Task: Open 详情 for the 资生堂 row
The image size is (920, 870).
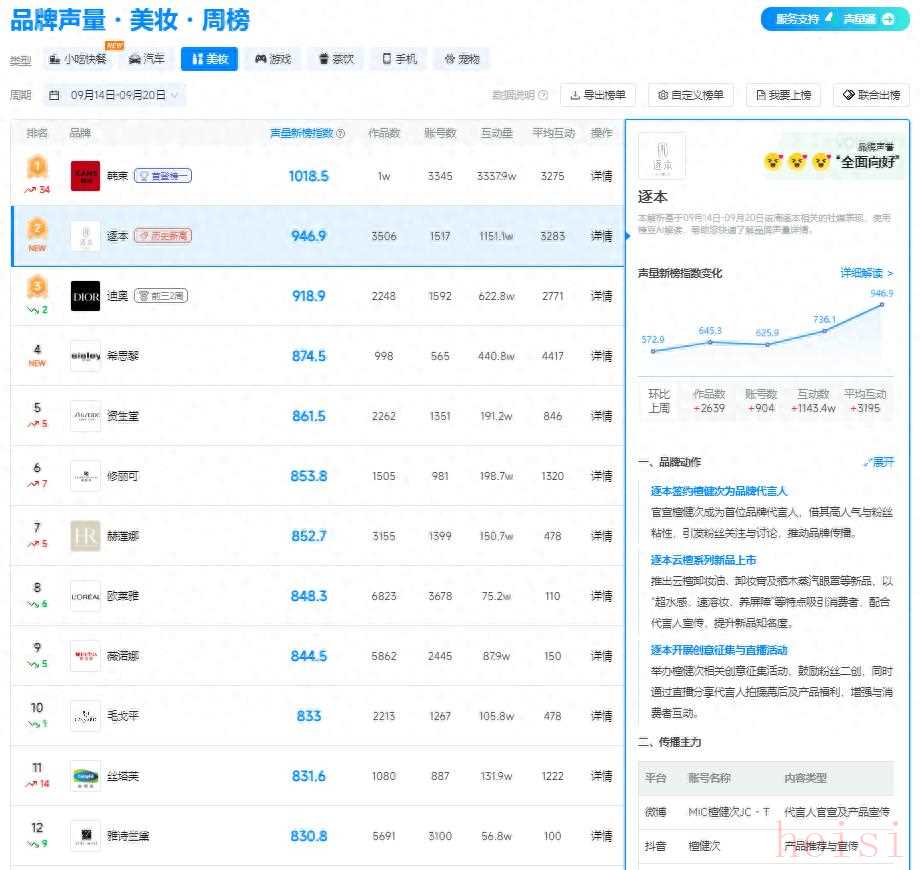Action: [x=601, y=416]
